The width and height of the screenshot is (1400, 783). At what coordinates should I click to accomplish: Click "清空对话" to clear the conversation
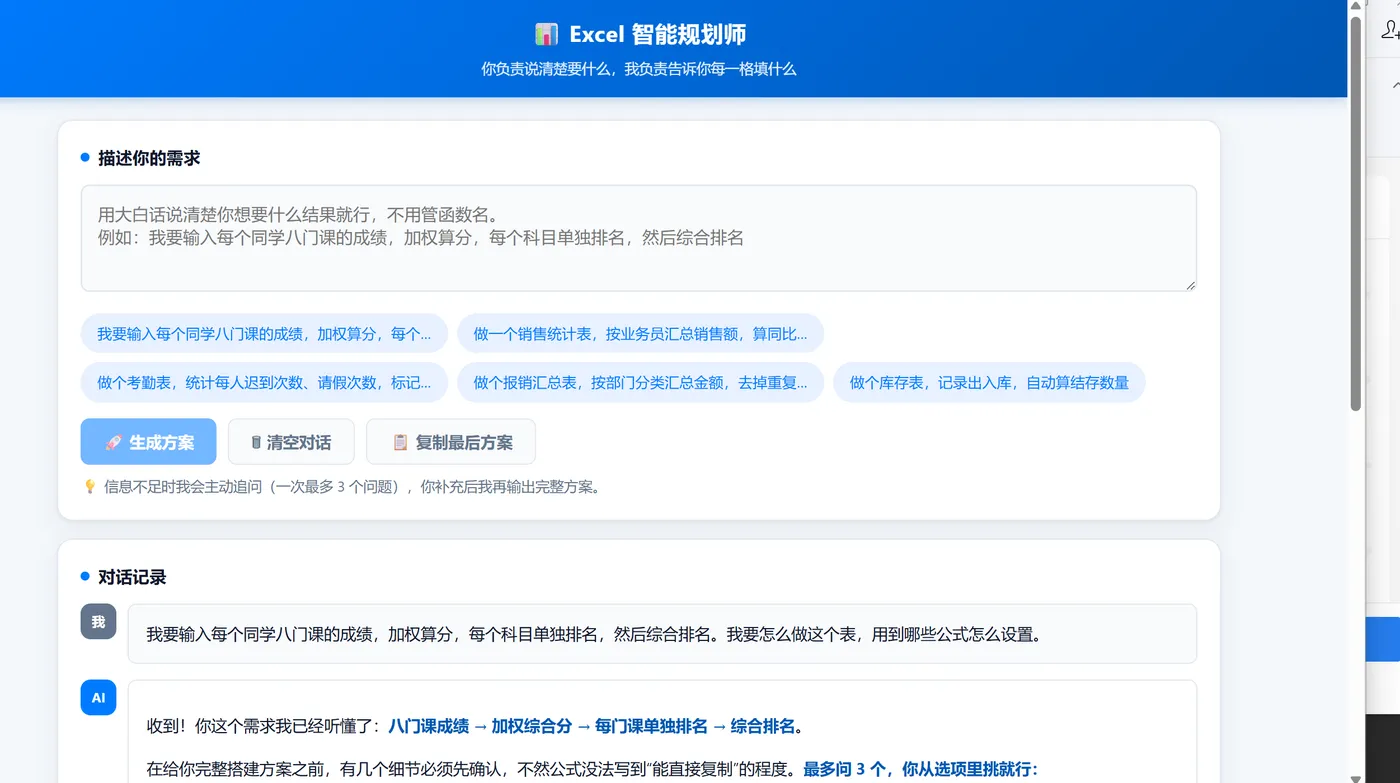[291, 442]
